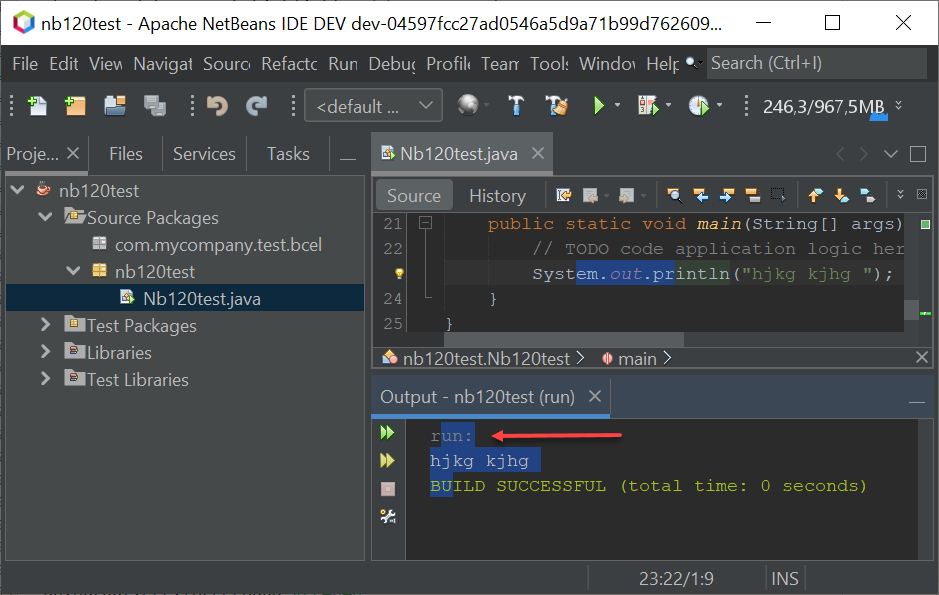Click the editor horizontal scrollbar
The width and height of the screenshot is (939, 595).
(x=563, y=339)
